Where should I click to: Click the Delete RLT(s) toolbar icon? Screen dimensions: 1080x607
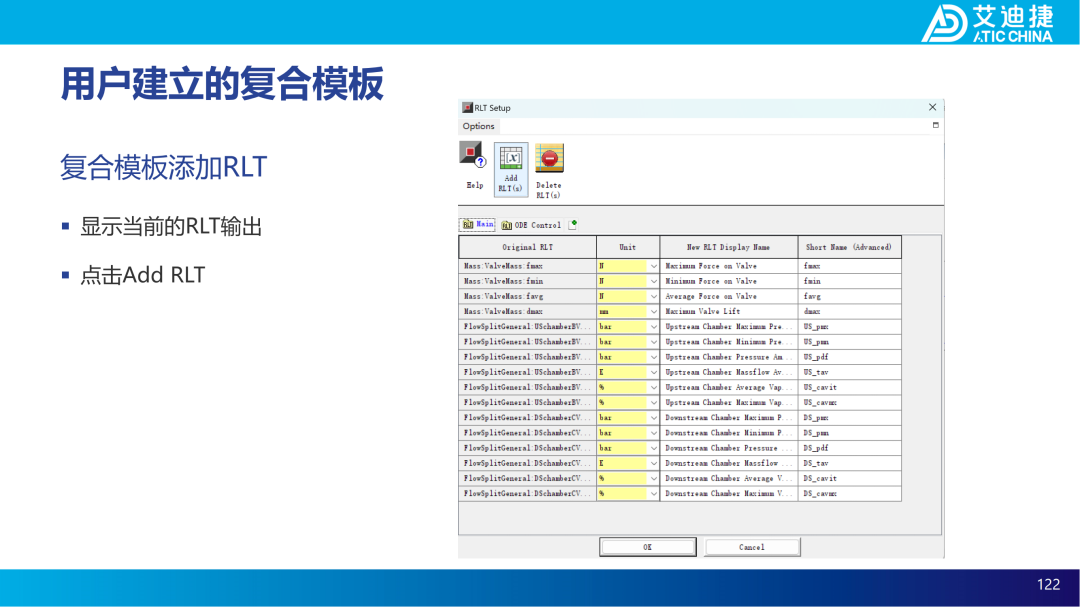click(549, 171)
